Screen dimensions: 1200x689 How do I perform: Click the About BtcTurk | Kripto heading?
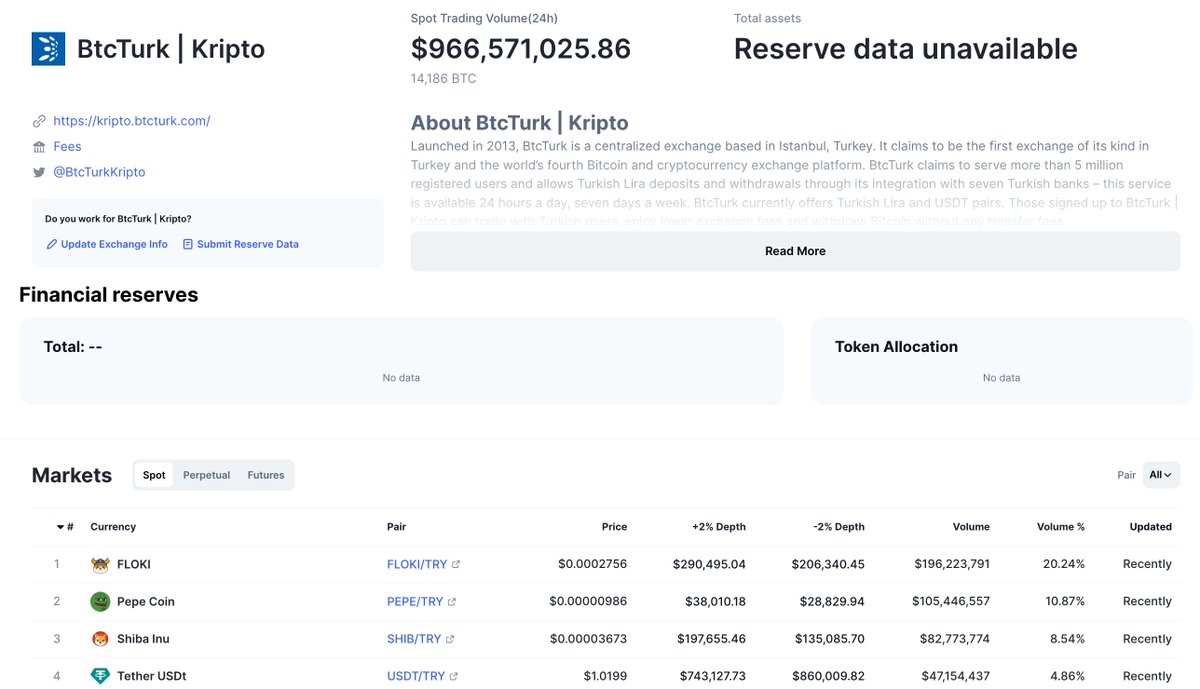coord(520,123)
